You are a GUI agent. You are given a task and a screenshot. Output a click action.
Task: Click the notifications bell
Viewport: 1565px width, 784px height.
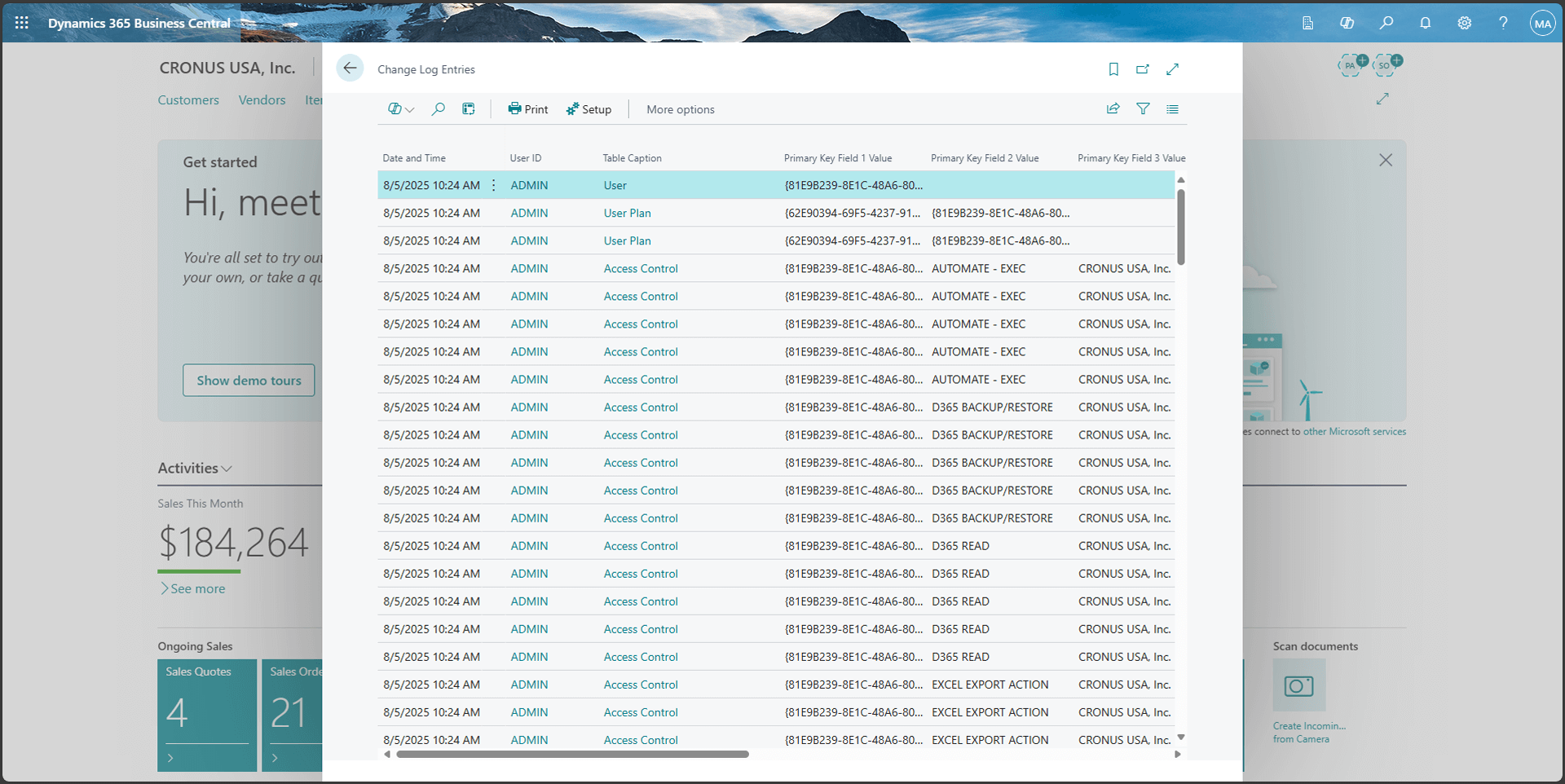(x=1426, y=23)
